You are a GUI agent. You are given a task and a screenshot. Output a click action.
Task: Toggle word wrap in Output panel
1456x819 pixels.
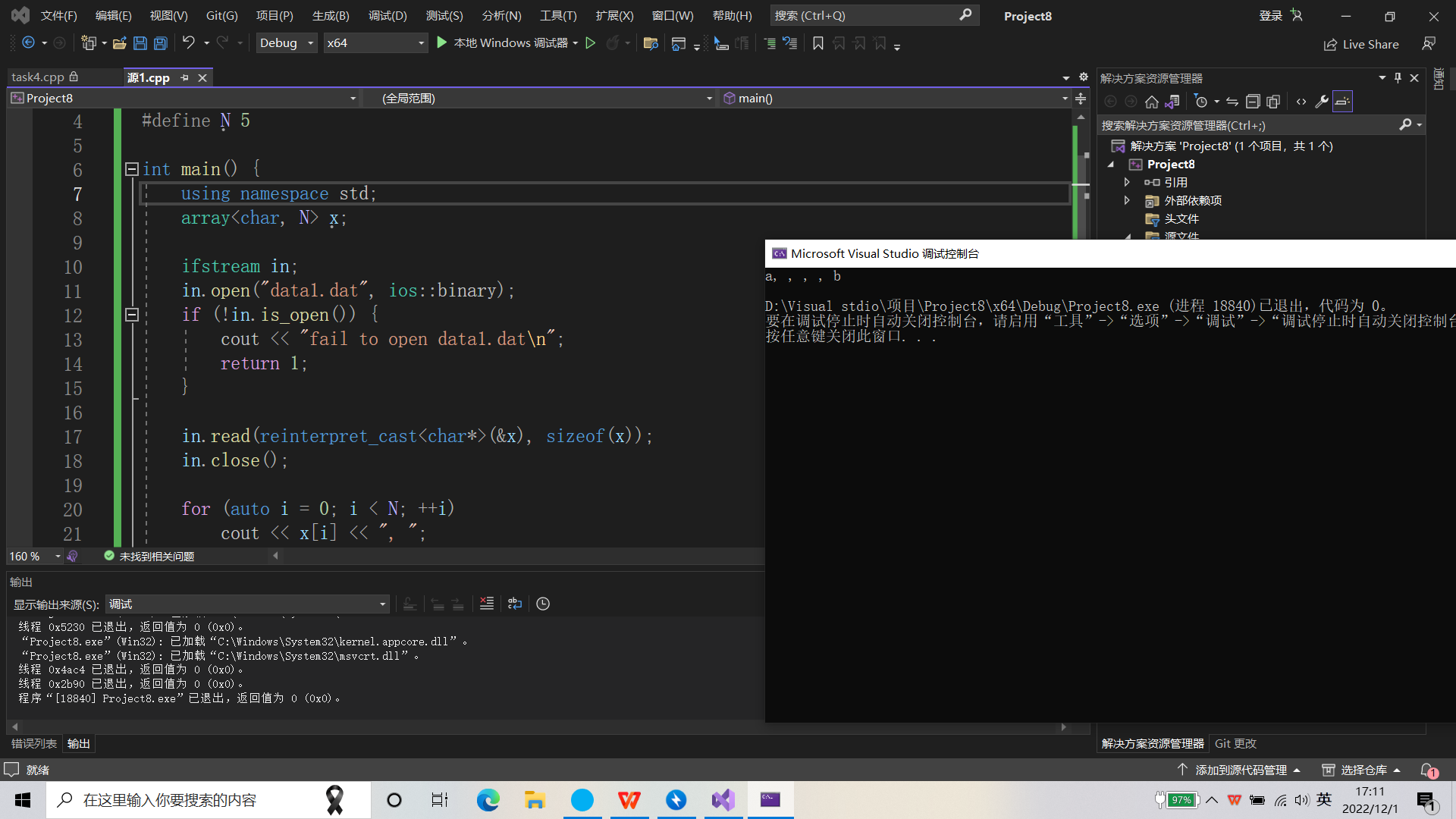click(515, 604)
